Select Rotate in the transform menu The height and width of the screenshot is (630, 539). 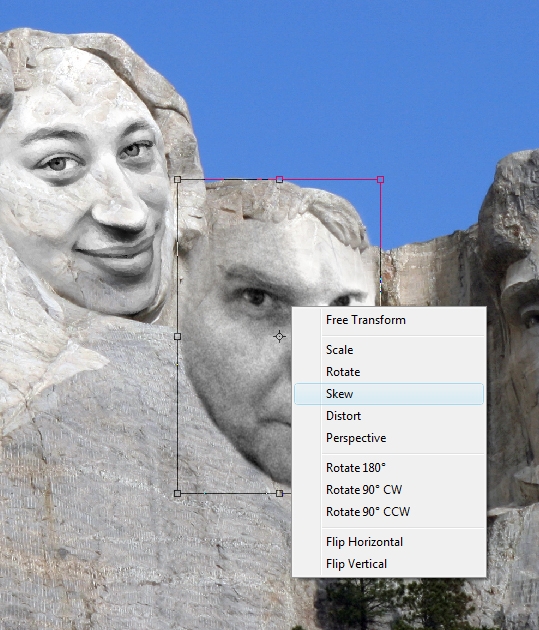coord(389,372)
